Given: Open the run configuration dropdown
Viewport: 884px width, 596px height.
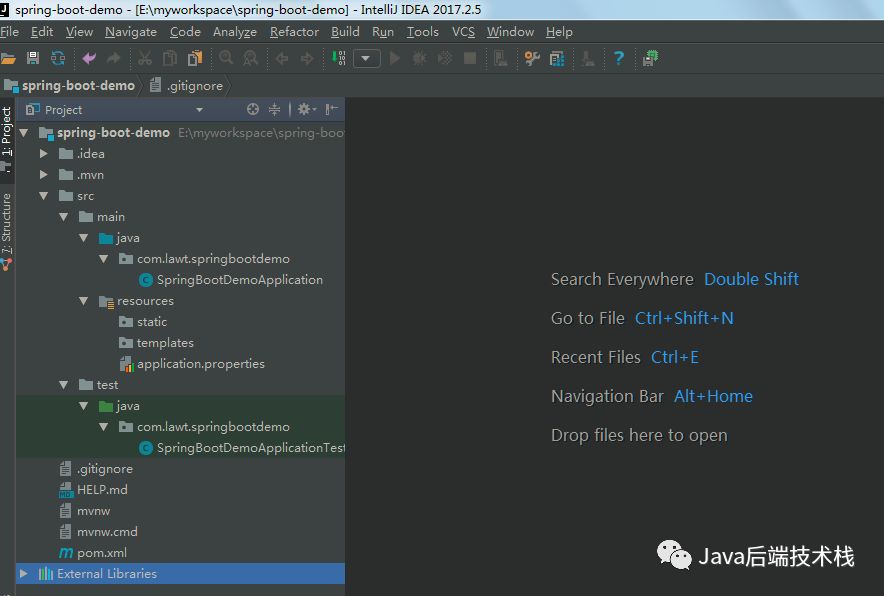Looking at the screenshot, I should (x=366, y=58).
